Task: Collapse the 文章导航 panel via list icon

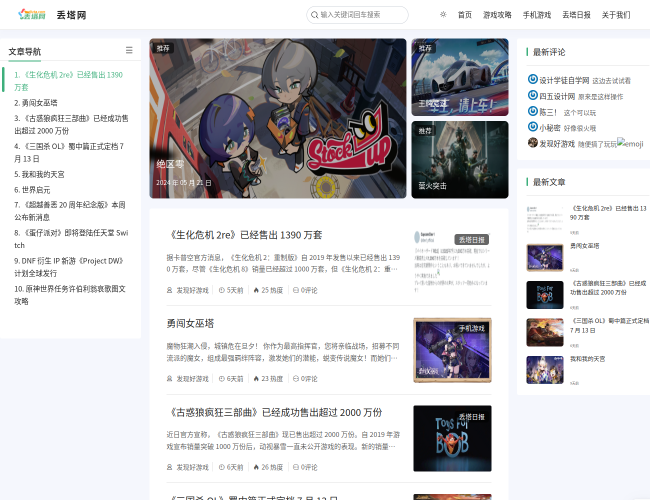Action: pyautogui.click(x=129, y=50)
